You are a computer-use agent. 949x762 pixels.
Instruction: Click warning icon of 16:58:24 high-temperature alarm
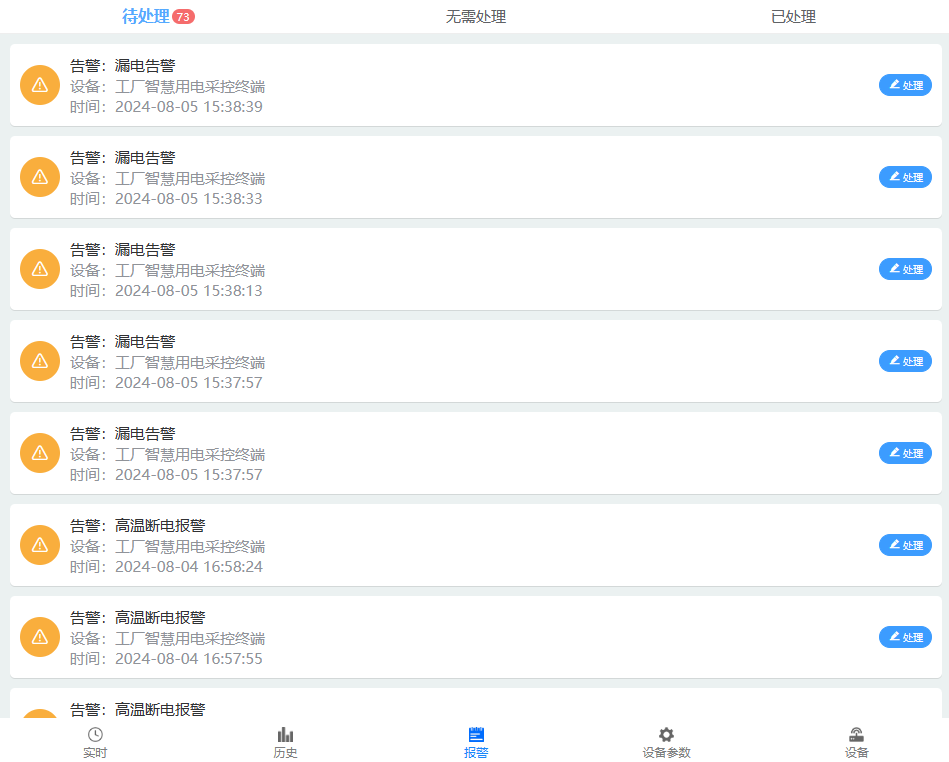click(40, 545)
